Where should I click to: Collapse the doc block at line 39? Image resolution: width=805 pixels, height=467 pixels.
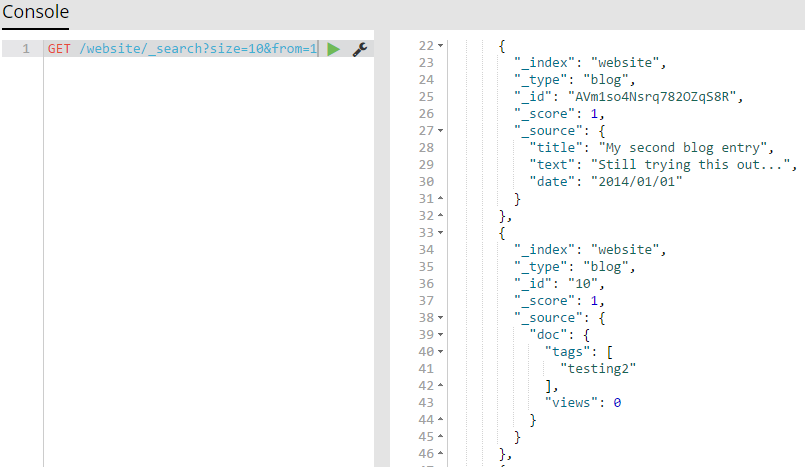click(x=440, y=334)
